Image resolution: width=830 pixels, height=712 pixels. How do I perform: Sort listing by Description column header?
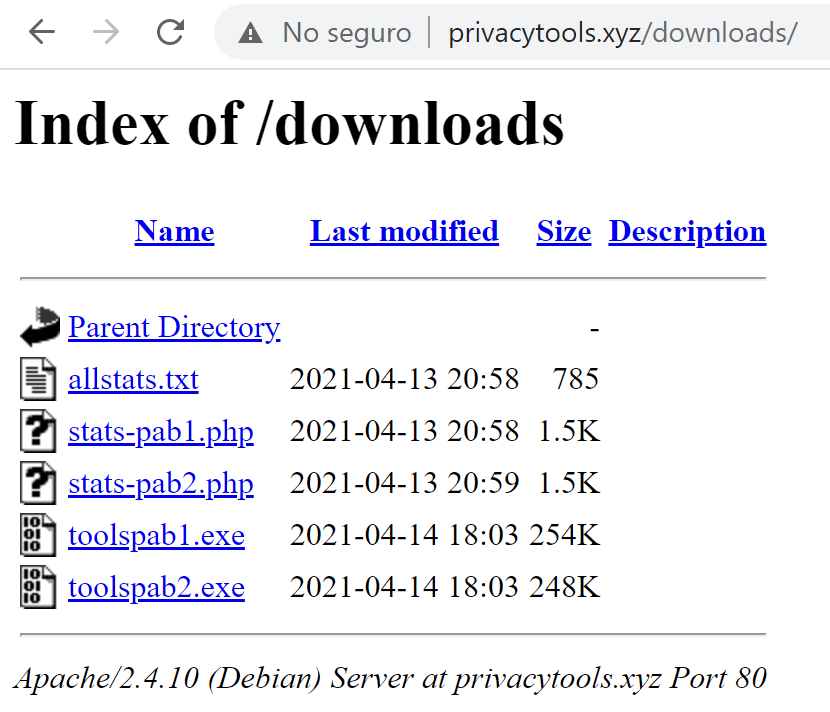687,231
